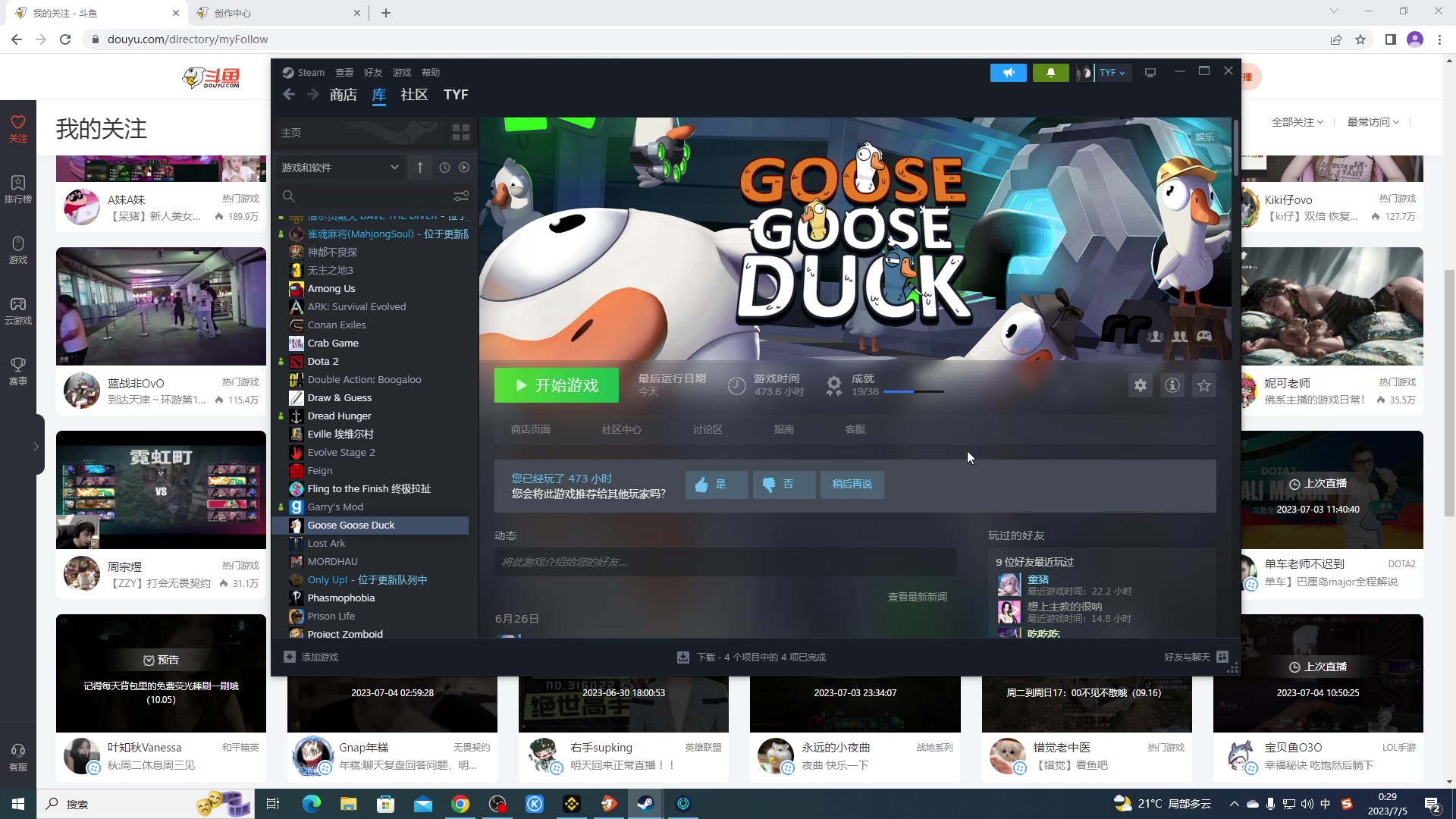Open Steam notifications bell
The width and height of the screenshot is (1456, 819).
[1050, 73]
